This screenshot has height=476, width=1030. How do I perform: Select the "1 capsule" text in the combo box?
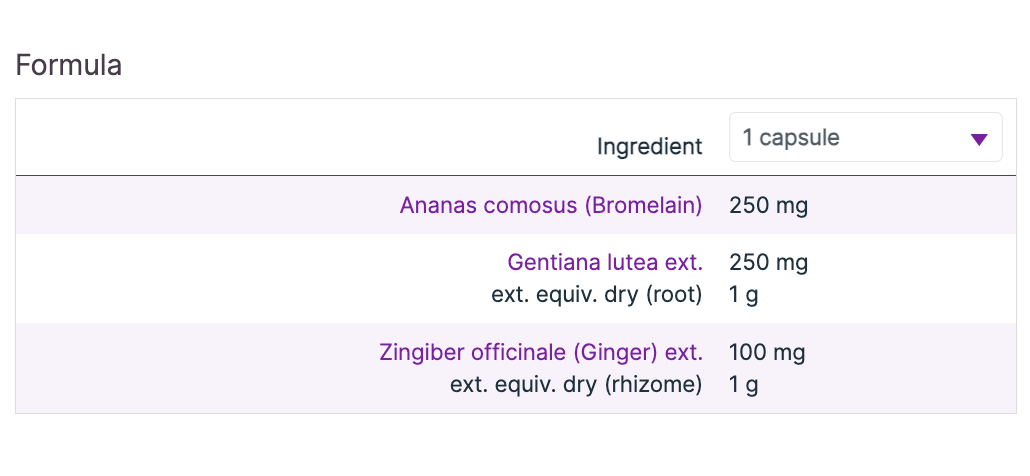click(x=791, y=138)
